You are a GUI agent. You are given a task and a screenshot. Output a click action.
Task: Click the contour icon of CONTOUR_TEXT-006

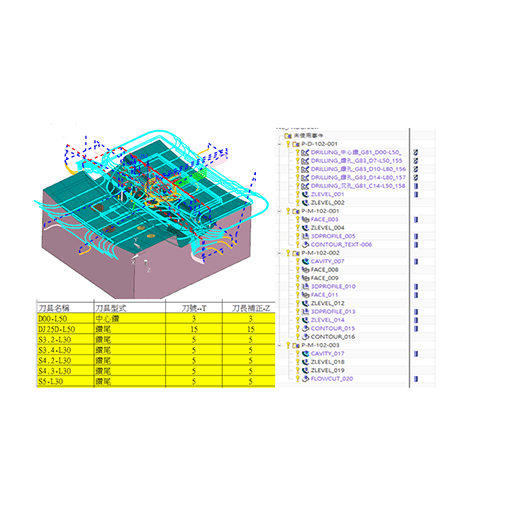305,245
